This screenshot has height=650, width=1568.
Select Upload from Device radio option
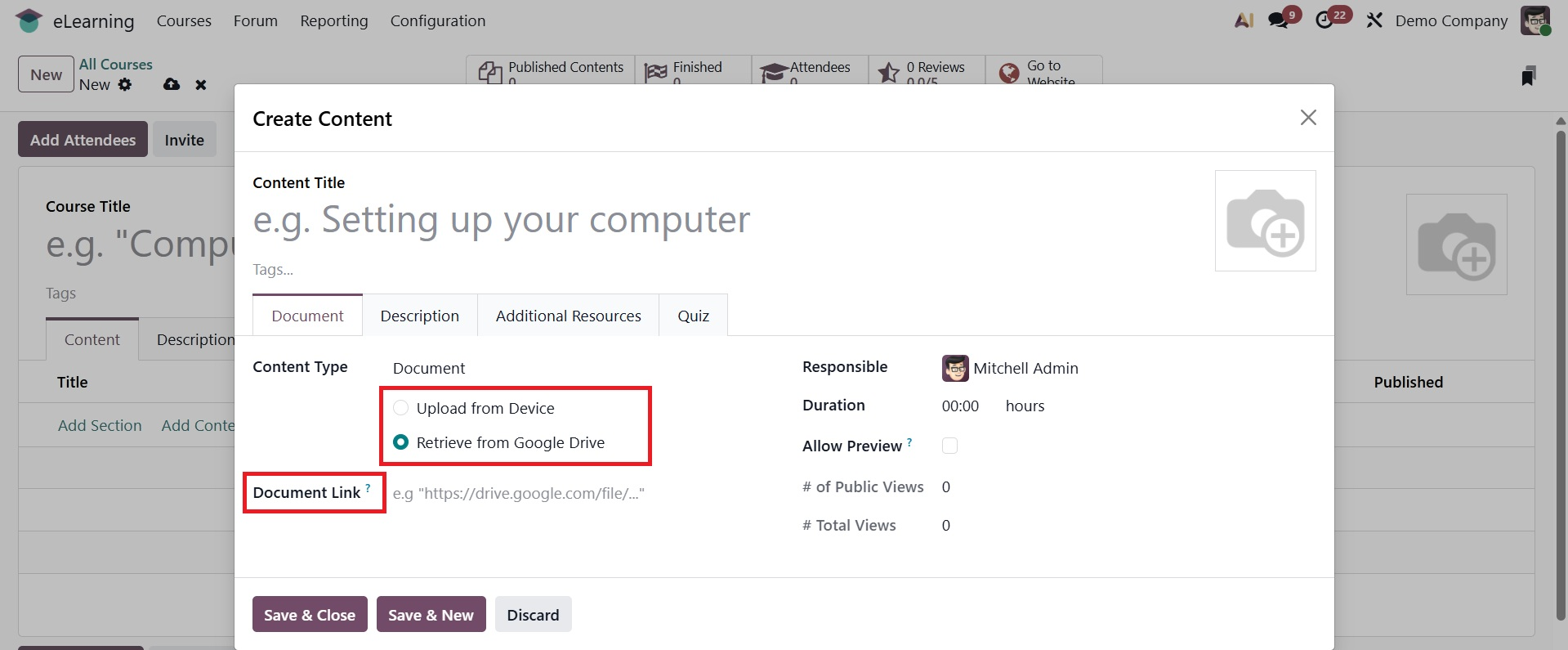coord(401,408)
